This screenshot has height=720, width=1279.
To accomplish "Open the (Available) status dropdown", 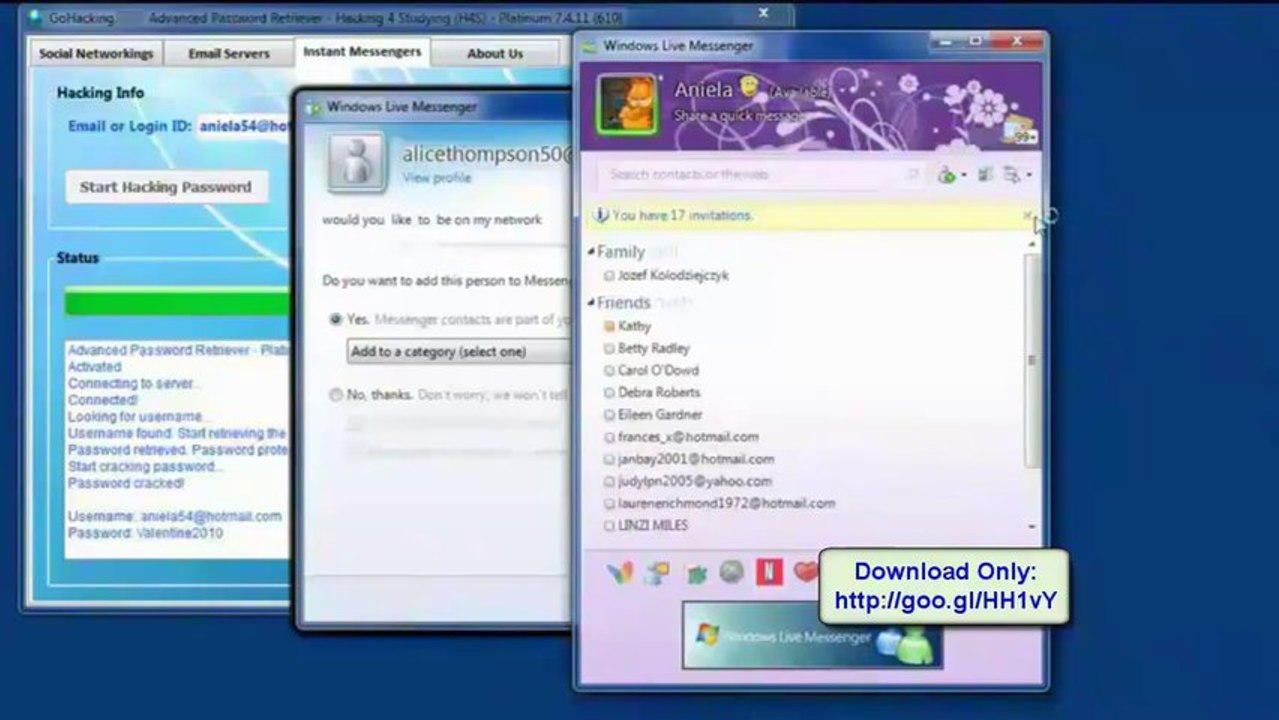I will pos(798,92).
